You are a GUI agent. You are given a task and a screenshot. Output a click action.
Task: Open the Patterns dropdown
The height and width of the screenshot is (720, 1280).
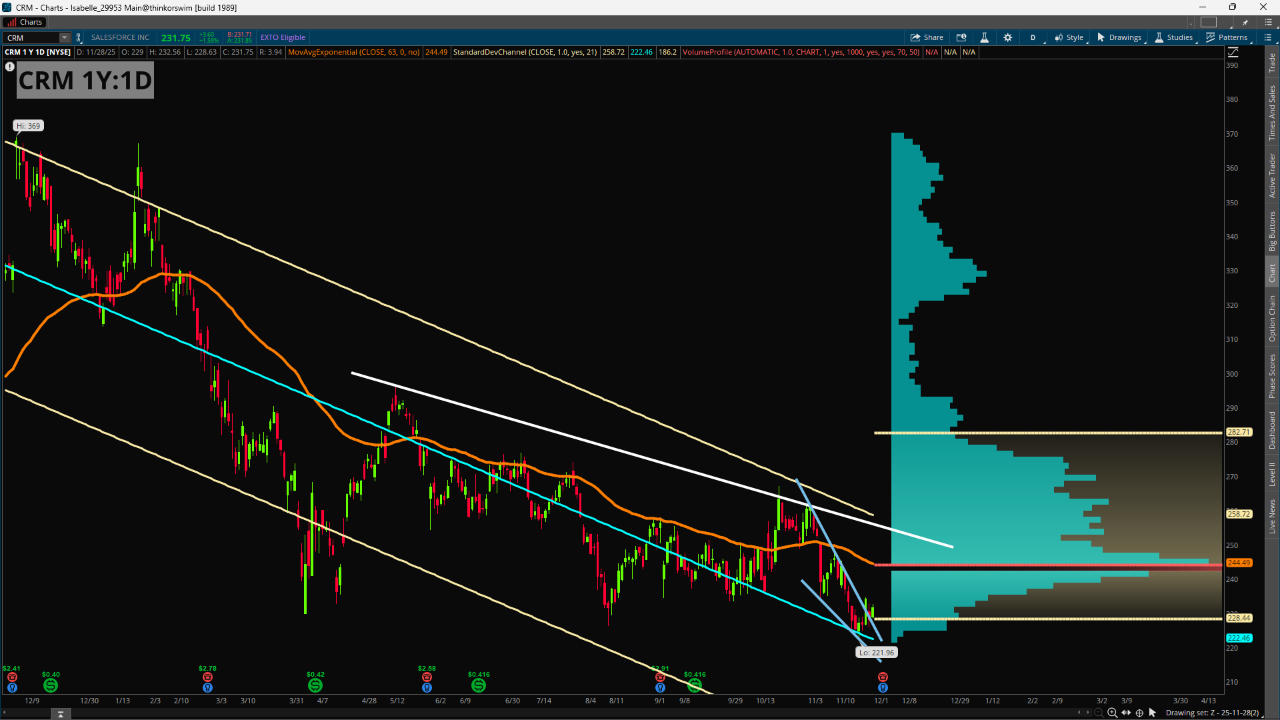(x=1227, y=37)
